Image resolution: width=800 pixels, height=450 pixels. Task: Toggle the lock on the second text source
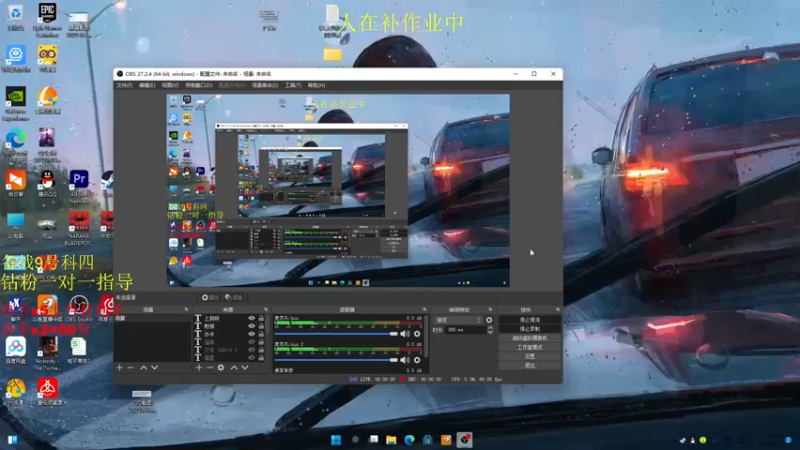pyautogui.click(x=261, y=326)
